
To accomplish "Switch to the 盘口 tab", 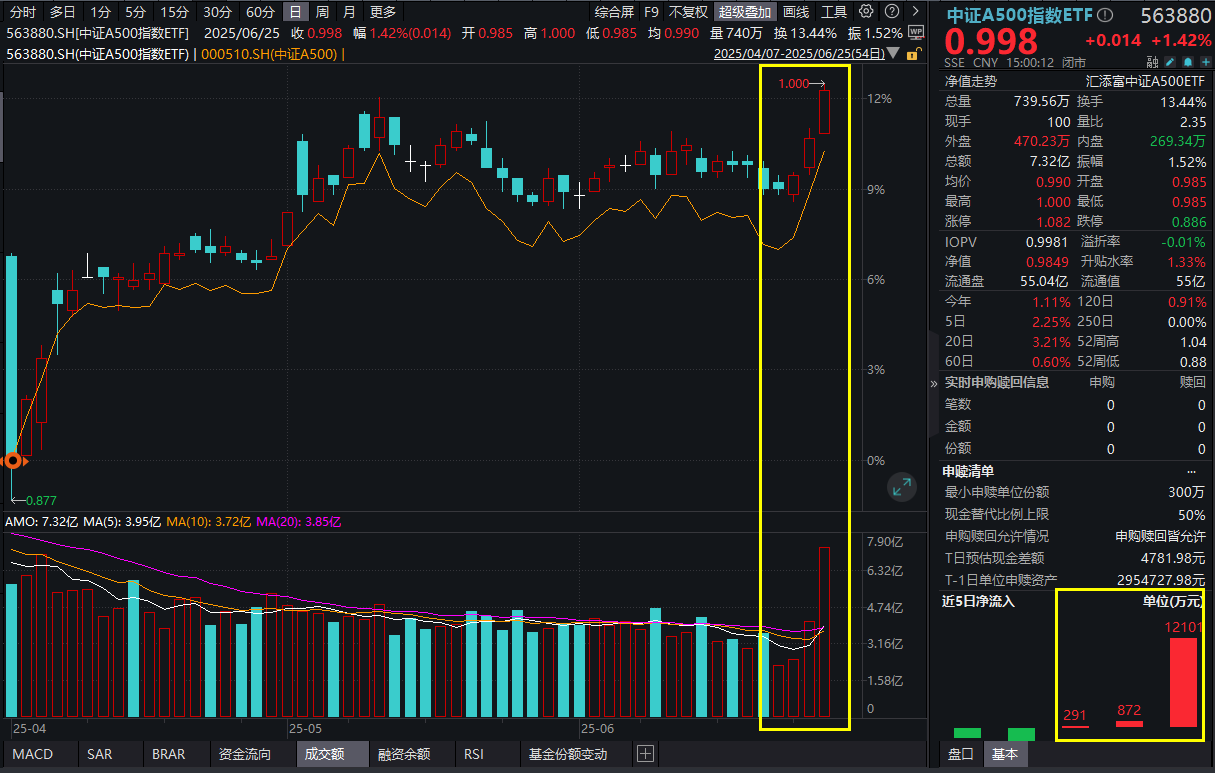I will pos(959,755).
